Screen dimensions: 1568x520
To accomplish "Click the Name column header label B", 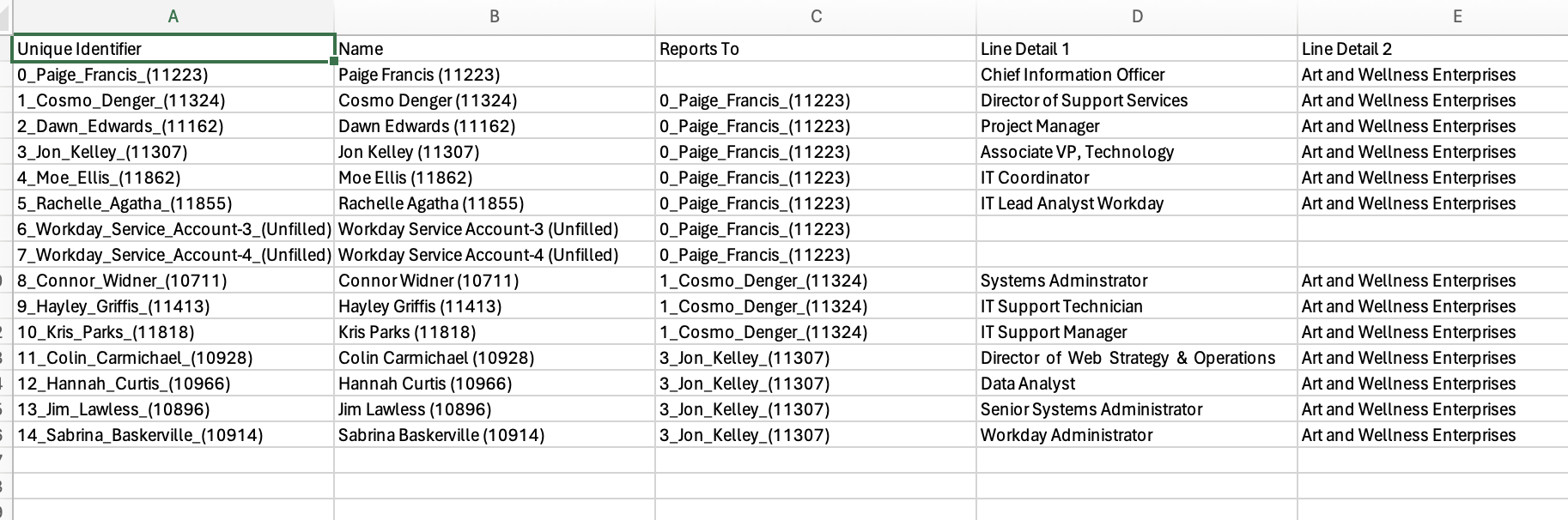I will point(495,16).
